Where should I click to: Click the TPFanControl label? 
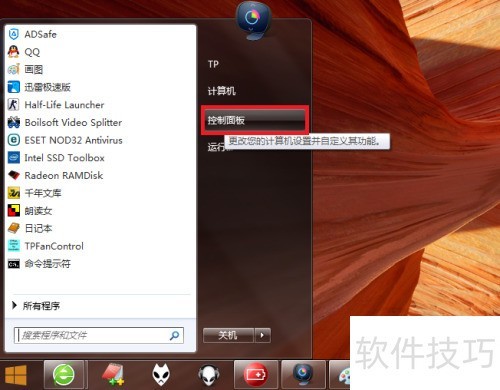pos(54,246)
